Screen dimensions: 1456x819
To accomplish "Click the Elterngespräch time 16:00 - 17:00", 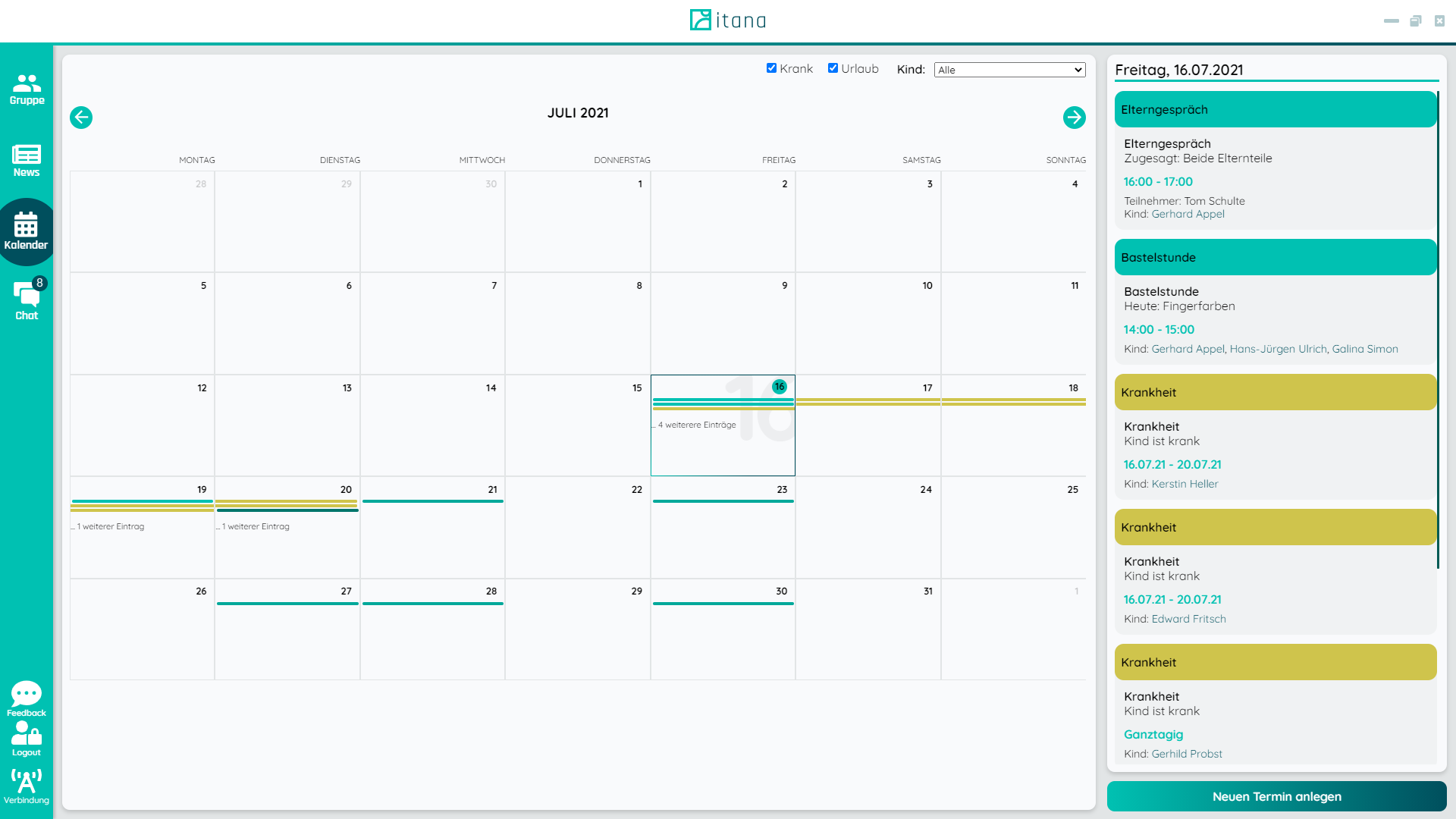I will pos(1158,181).
